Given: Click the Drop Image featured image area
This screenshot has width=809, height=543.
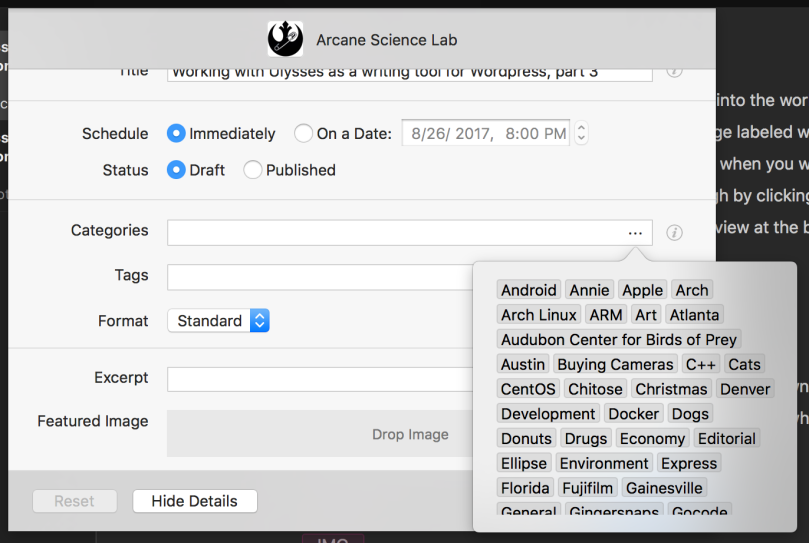Looking at the screenshot, I should [x=320, y=434].
